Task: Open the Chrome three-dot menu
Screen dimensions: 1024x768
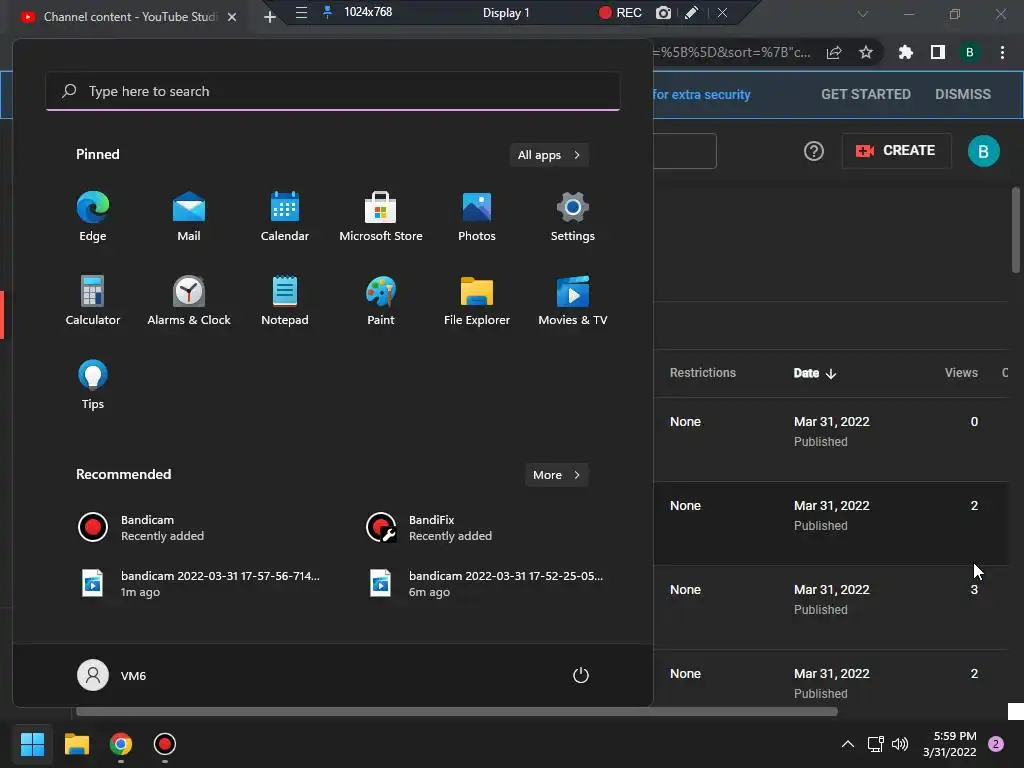Action: point(1002,52)
